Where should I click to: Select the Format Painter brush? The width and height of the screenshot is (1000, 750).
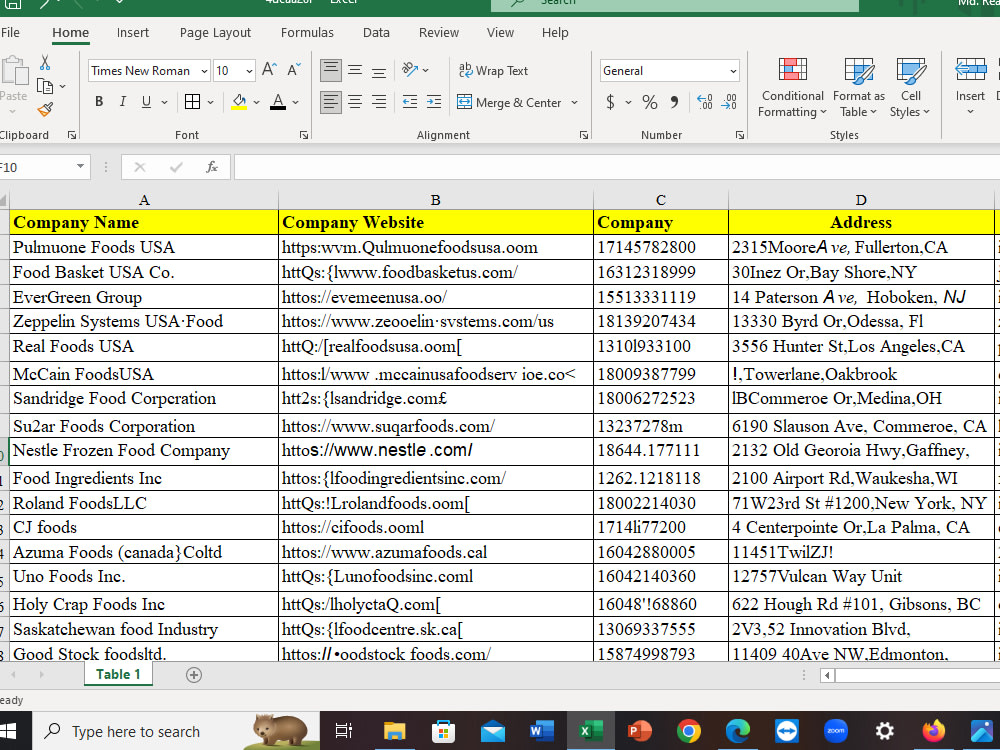coord(45,110)
